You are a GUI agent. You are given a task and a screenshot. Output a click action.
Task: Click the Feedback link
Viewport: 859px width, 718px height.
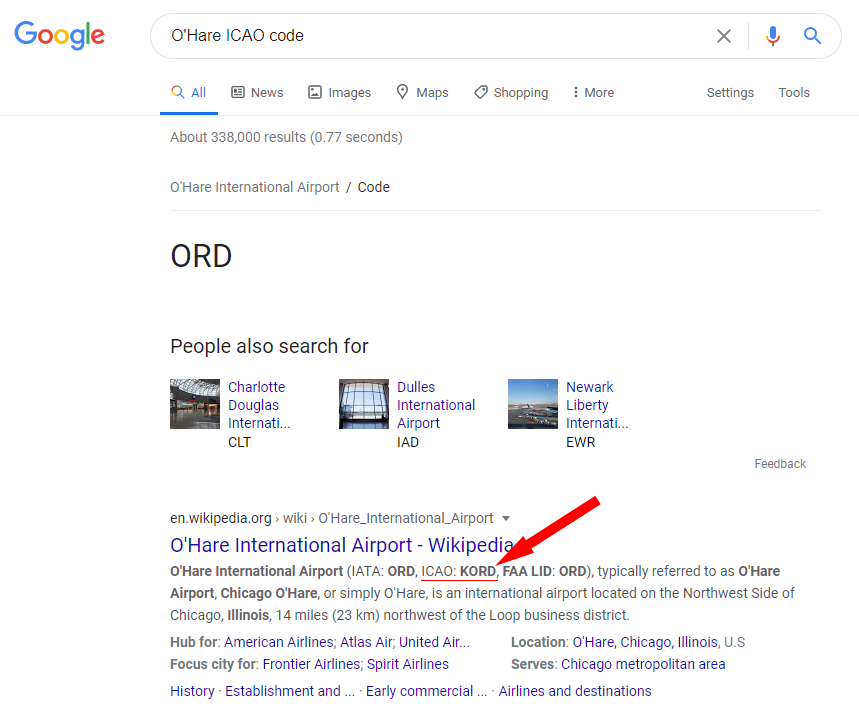tap(780, 464)
